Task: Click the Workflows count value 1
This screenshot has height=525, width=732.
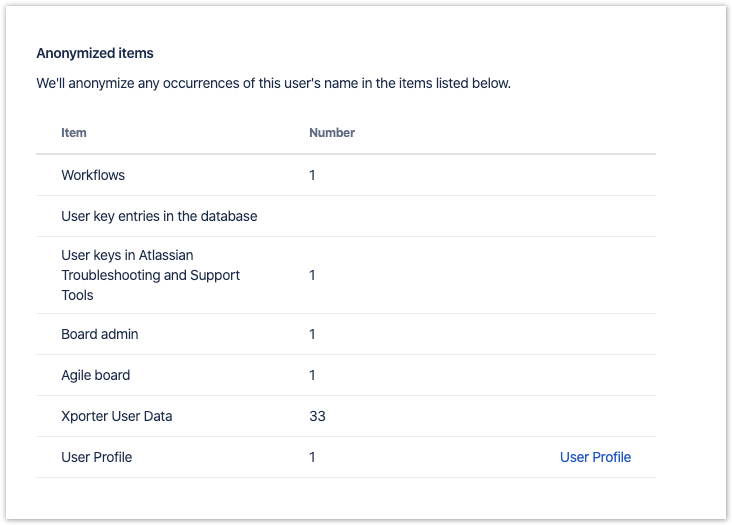Action: tap(313, 175)
